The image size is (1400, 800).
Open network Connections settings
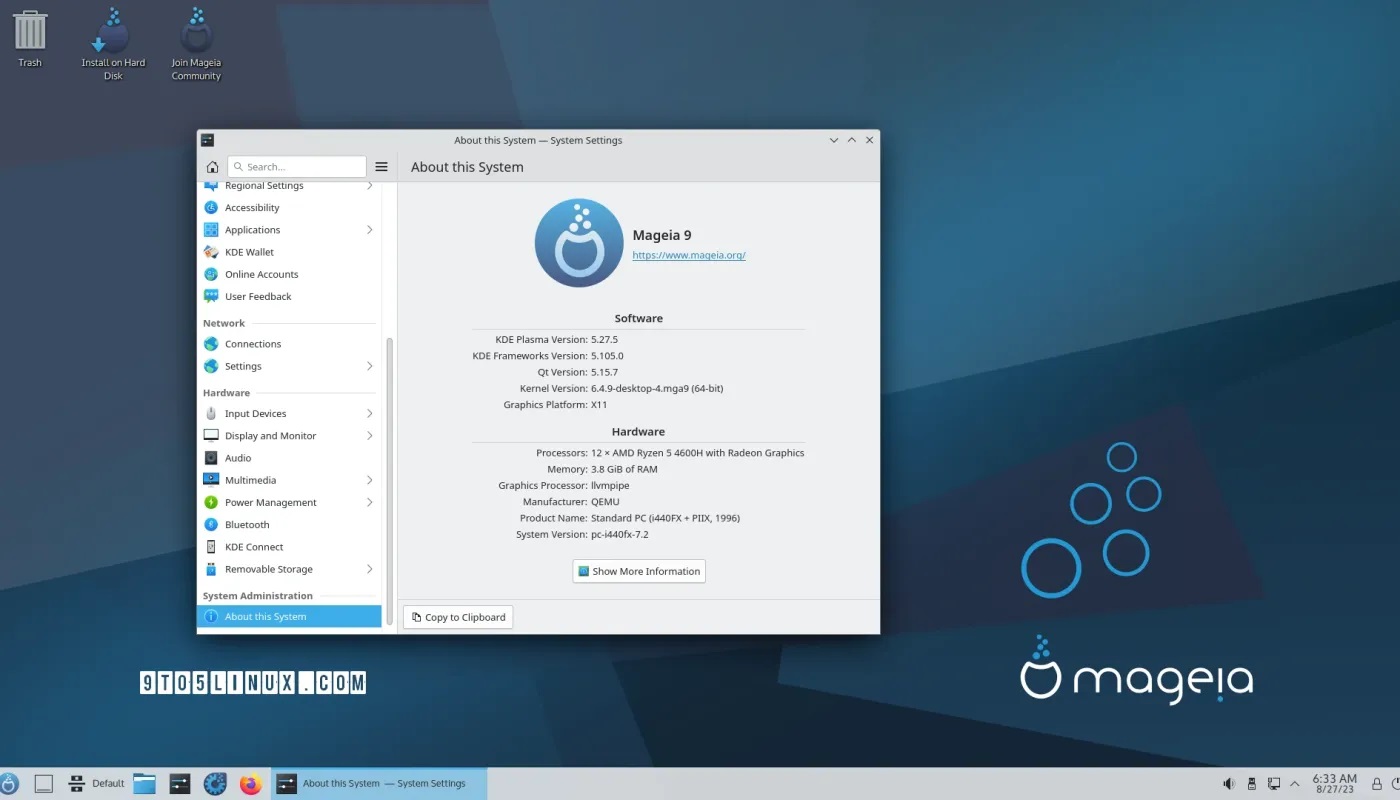(290, 344)
